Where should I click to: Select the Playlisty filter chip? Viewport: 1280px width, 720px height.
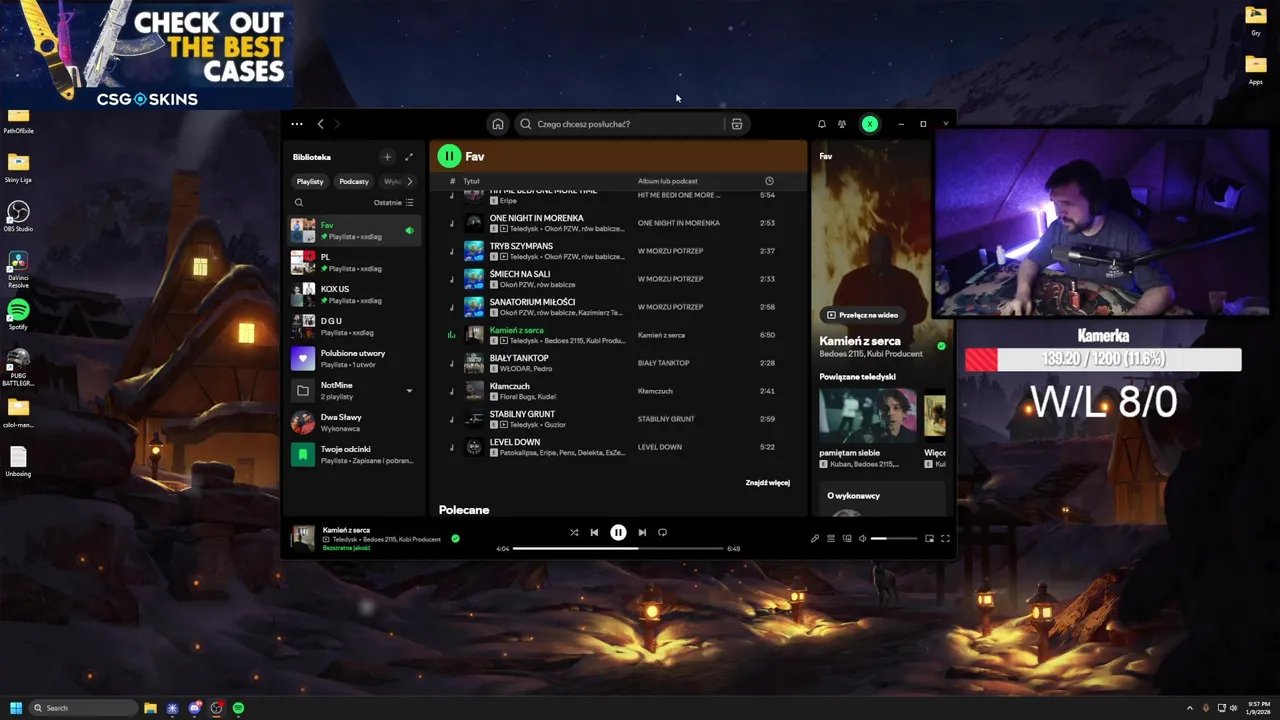[x=310, y=181]
